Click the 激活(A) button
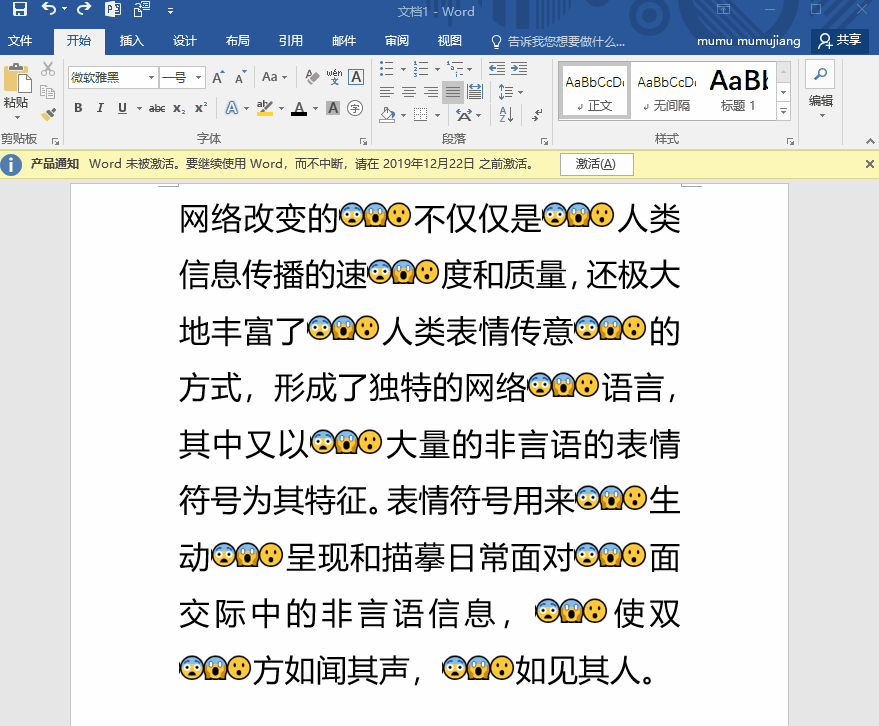 (x=596, y=164)
